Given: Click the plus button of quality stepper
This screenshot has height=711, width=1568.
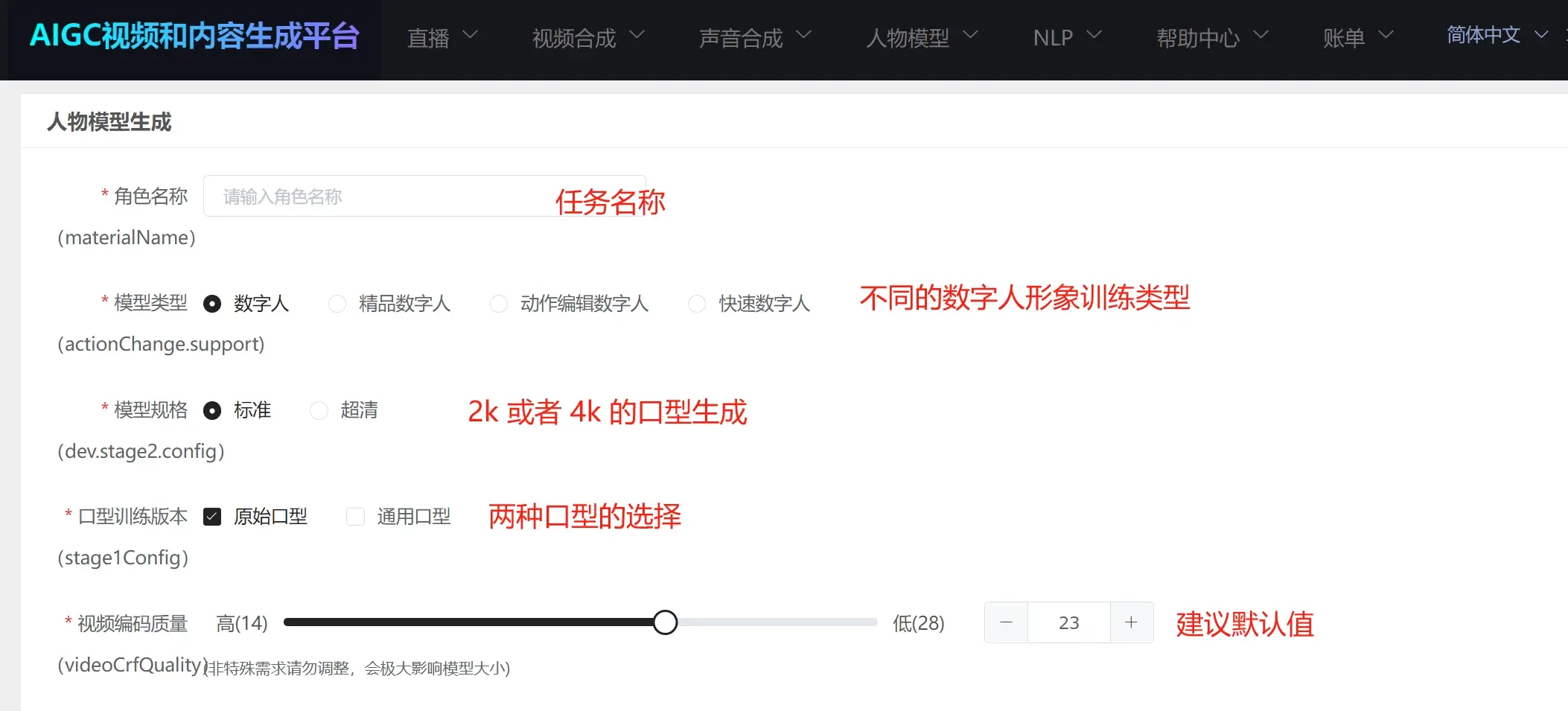Looking at the screenshot, I should pos(1131,622).
